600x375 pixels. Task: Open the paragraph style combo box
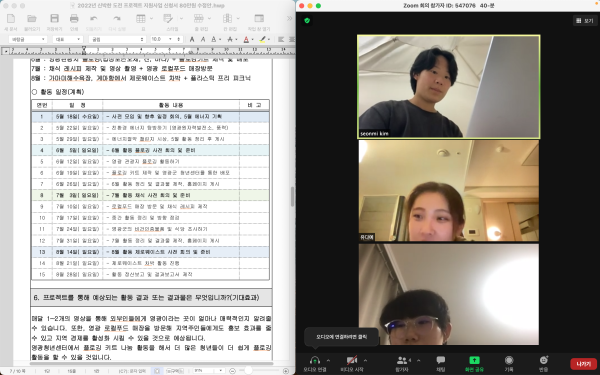click(x=28, y=39)
